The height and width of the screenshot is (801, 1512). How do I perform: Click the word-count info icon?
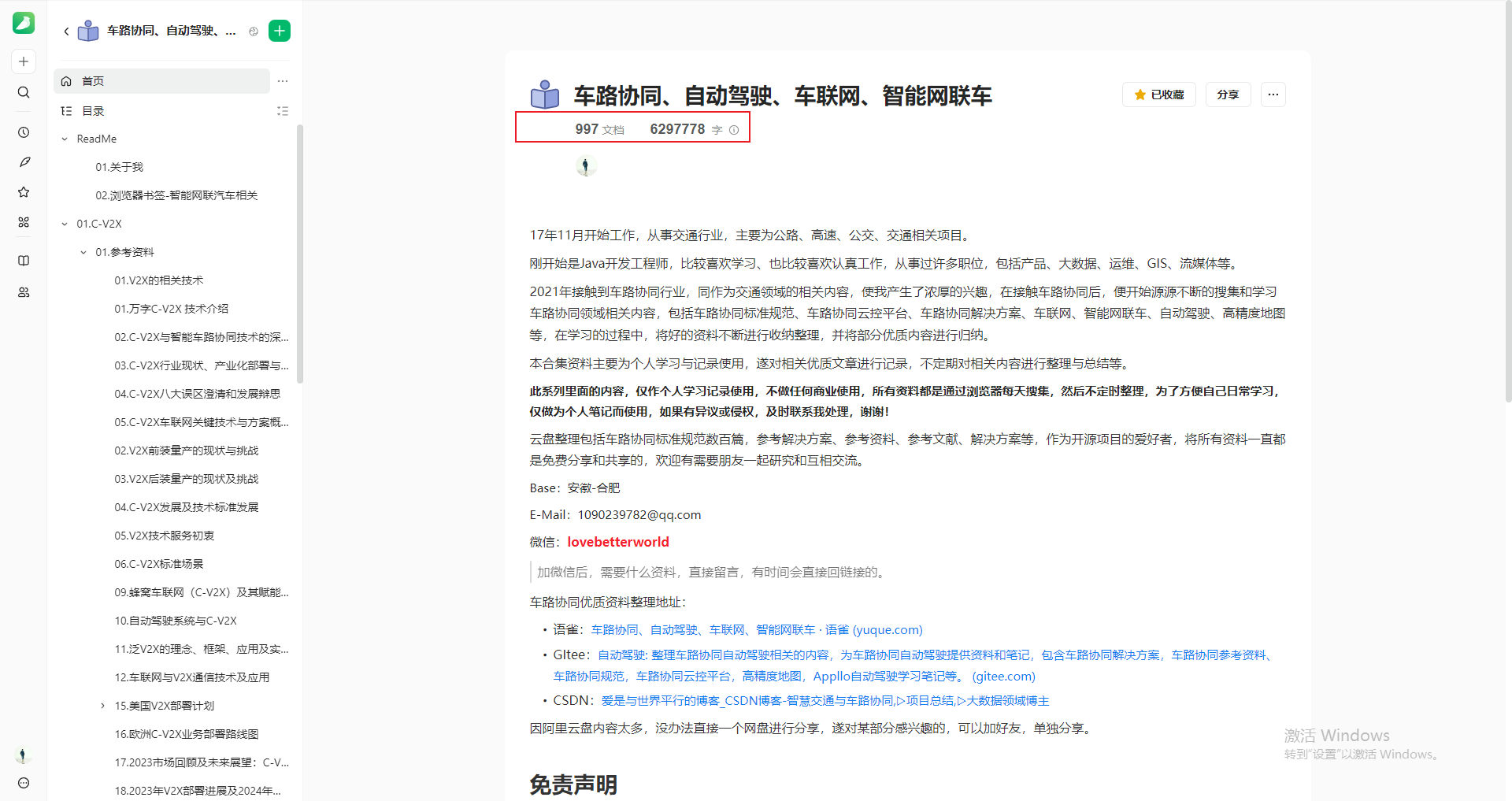click(x=734, y=130)
